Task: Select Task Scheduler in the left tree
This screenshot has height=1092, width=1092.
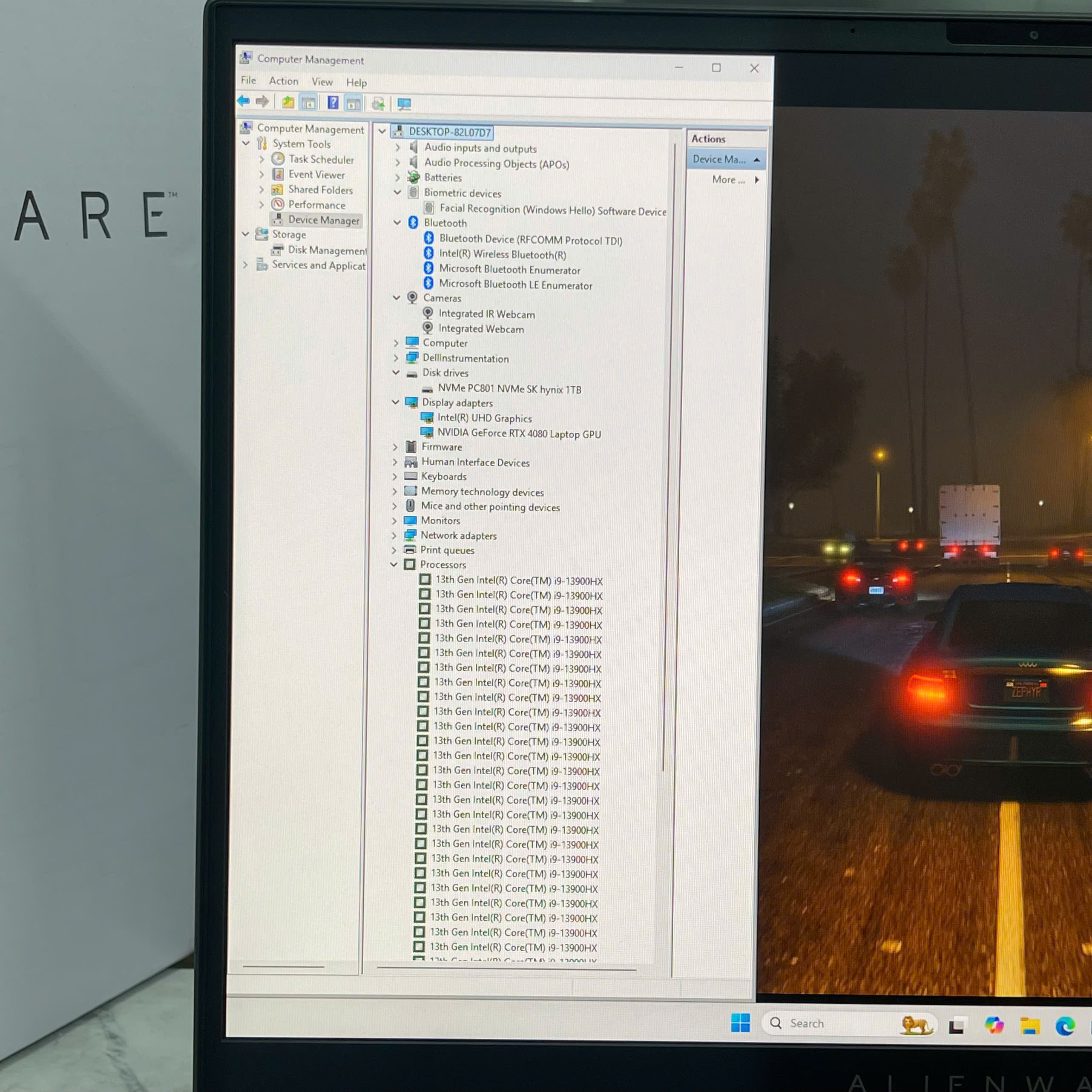Action: tap(321, 159)
